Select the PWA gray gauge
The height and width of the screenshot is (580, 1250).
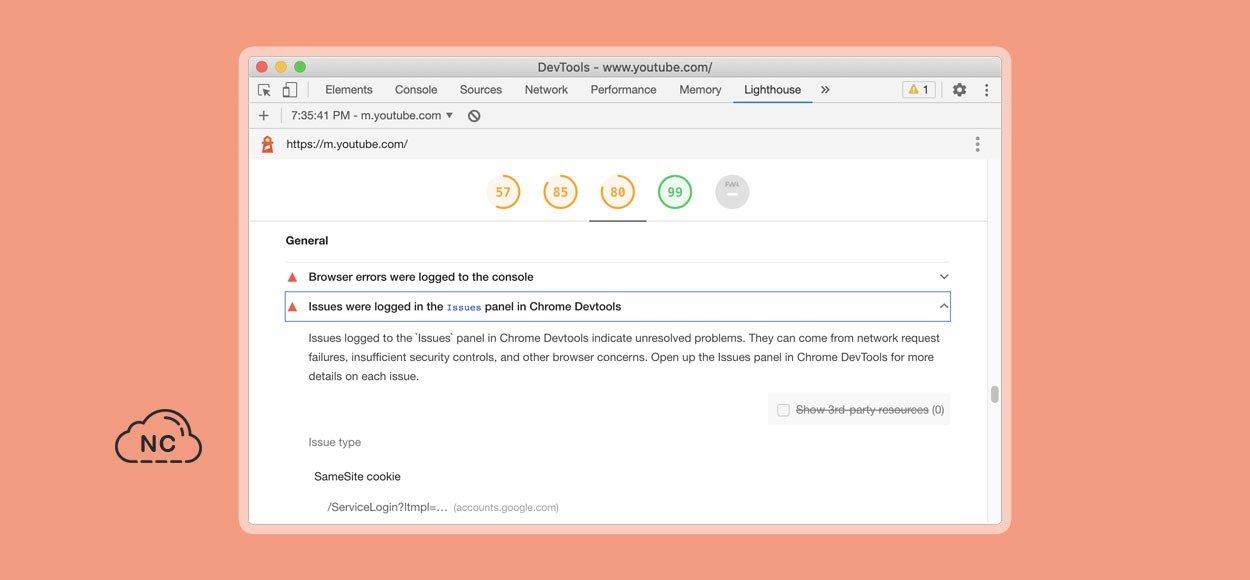[x=732, y=192]
